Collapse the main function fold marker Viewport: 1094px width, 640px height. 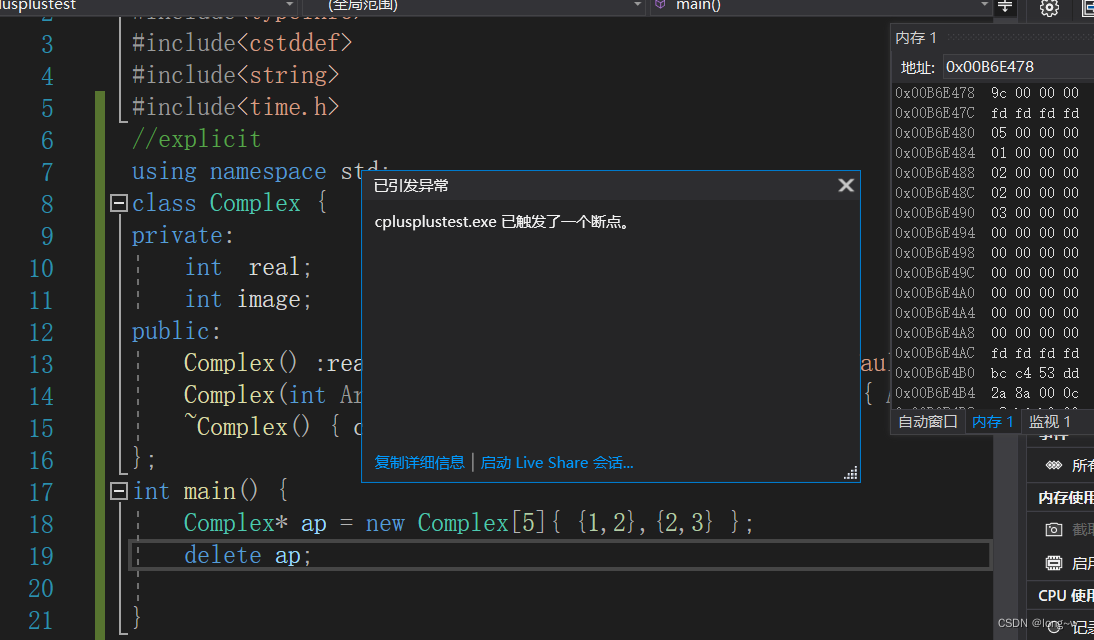click(119, 490)
